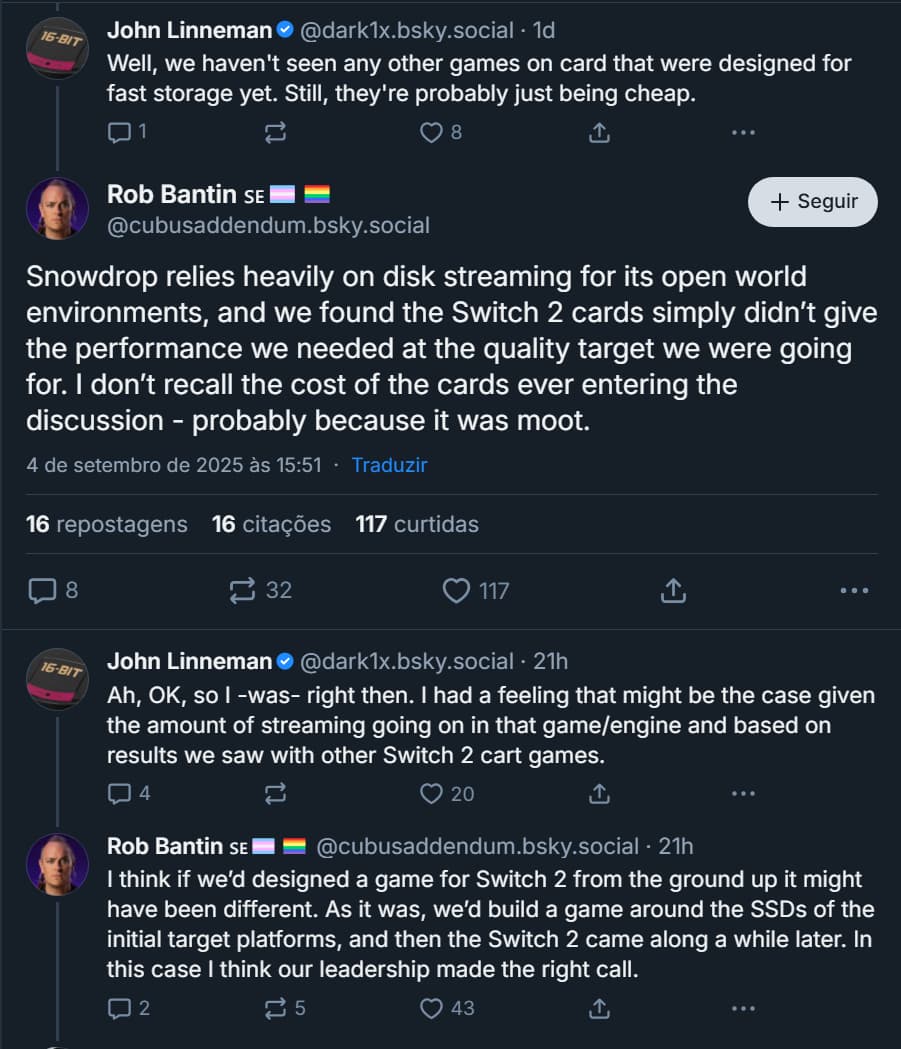This screenshot has width=901, height=1049.
Task: Reply to John Linneman's top post
Action: click(118, 132)
